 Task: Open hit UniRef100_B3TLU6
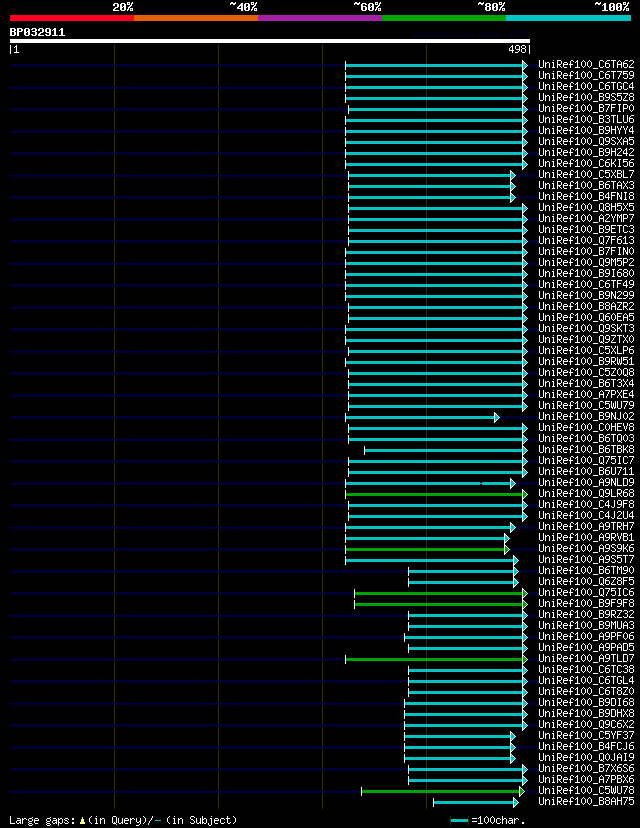point(586,119)
